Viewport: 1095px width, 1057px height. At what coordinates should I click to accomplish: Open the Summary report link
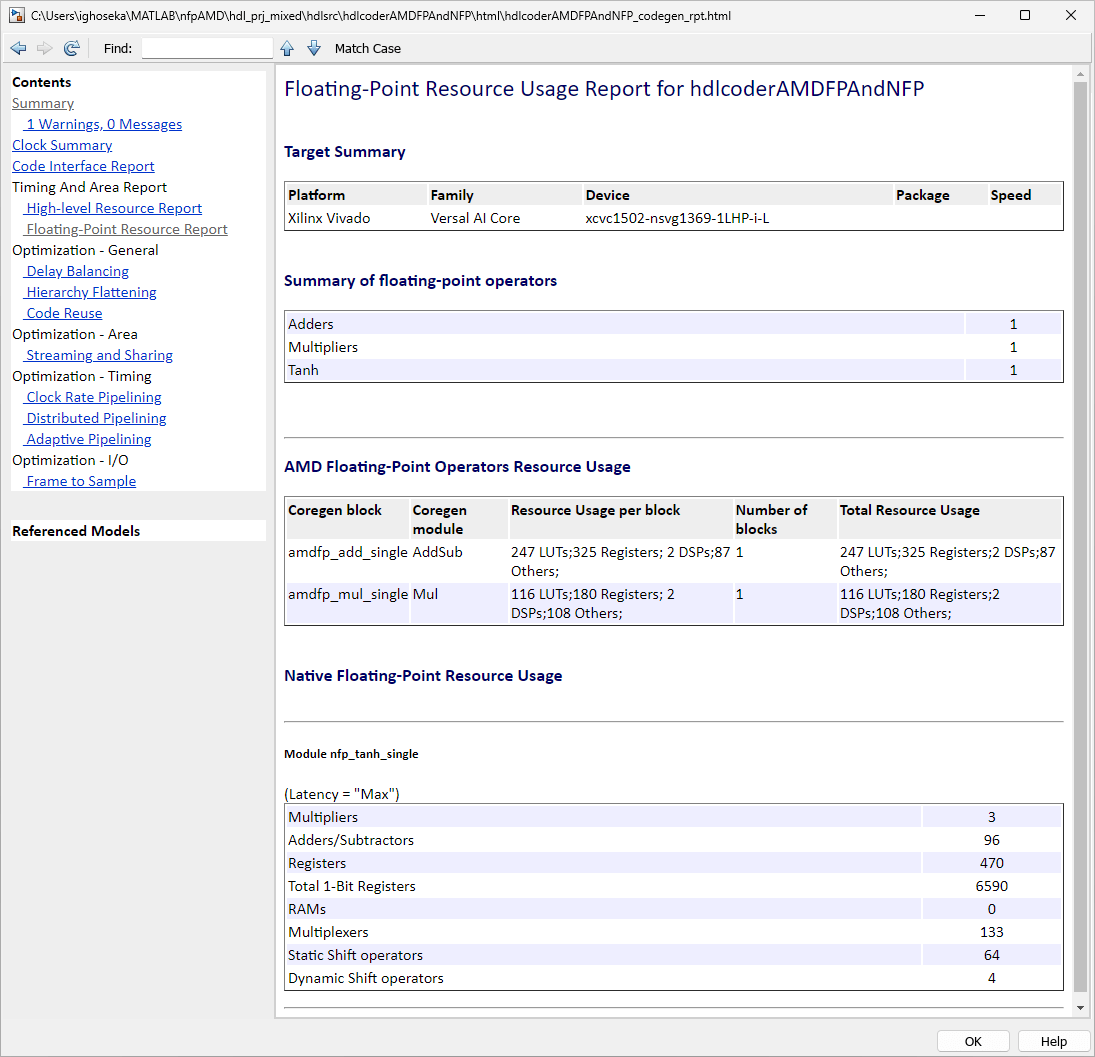click(43, 103)
